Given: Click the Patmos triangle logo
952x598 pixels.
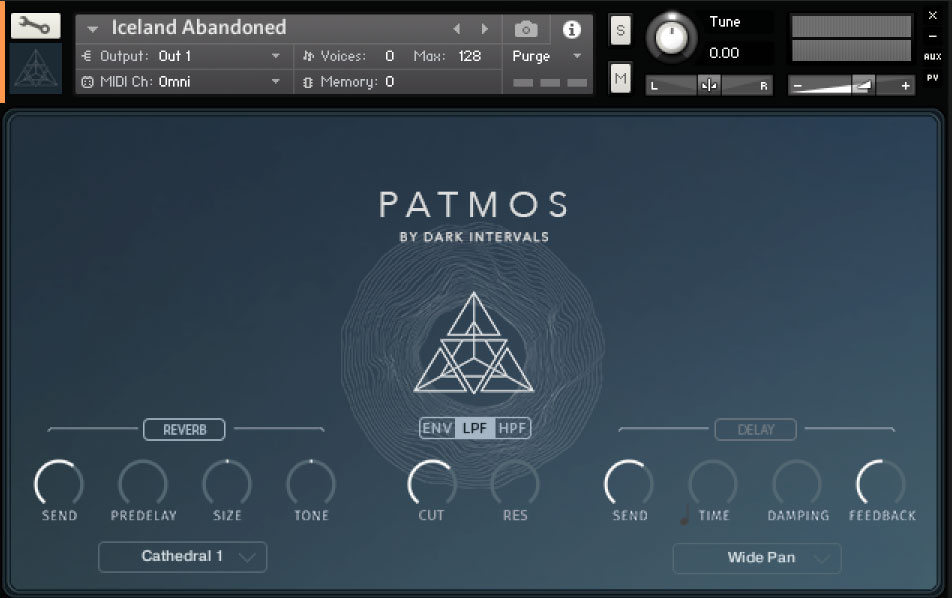Looking at the screenshot, I should pyautogui.click(x=474, y=344).
